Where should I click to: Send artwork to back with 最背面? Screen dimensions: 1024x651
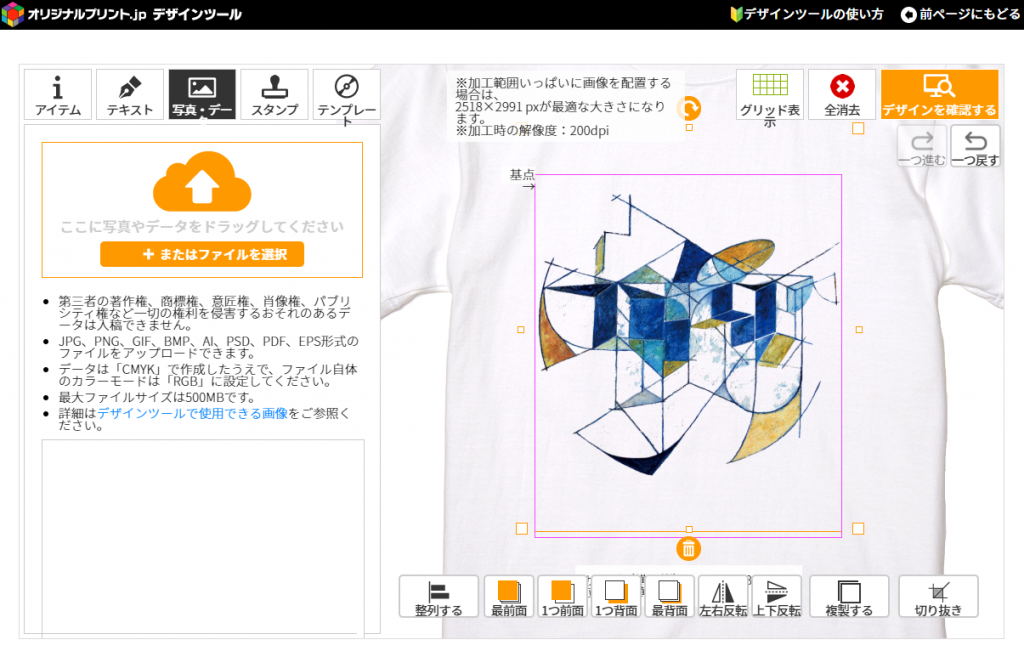[669, 596]
